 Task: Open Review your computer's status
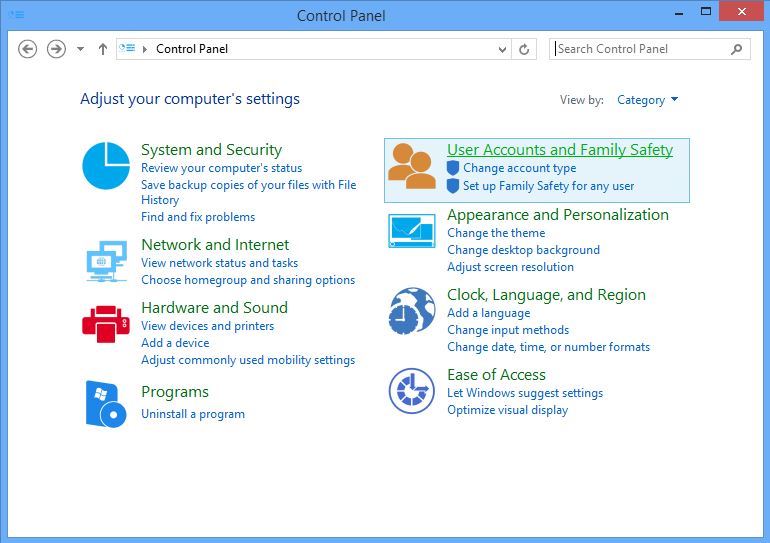tap(221, 168)
